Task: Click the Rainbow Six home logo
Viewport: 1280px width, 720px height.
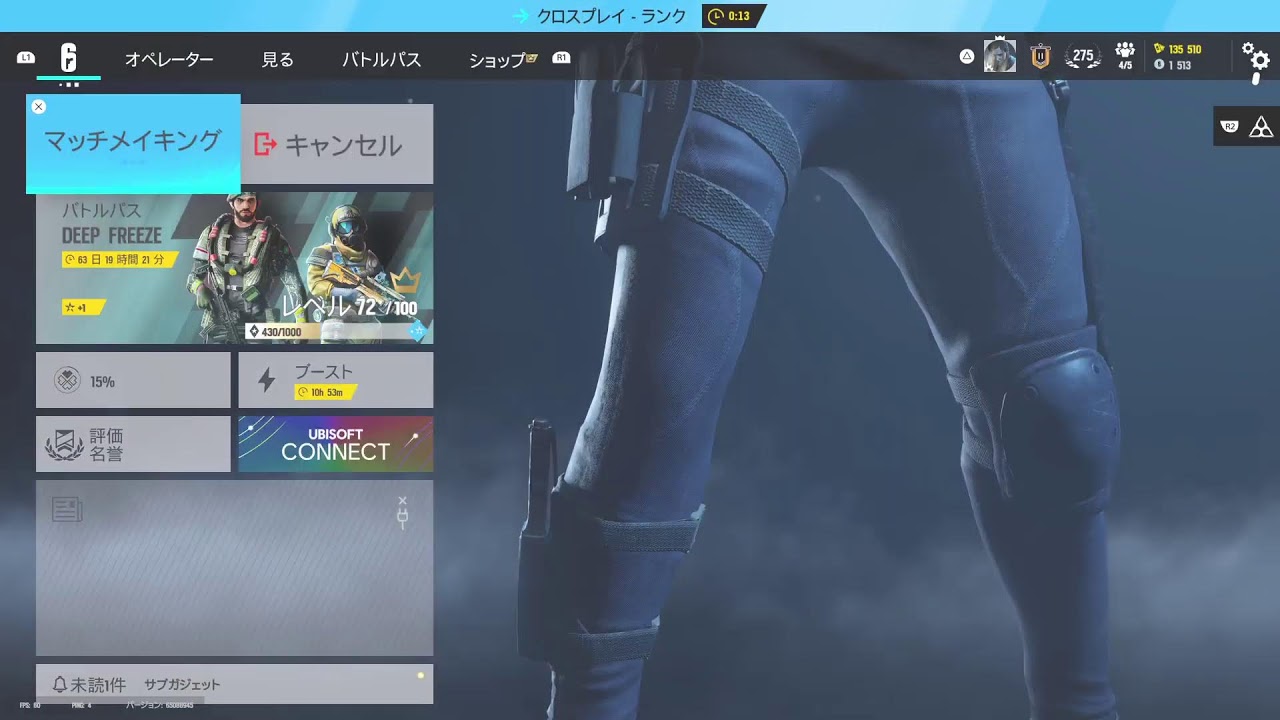Action: 69,58
